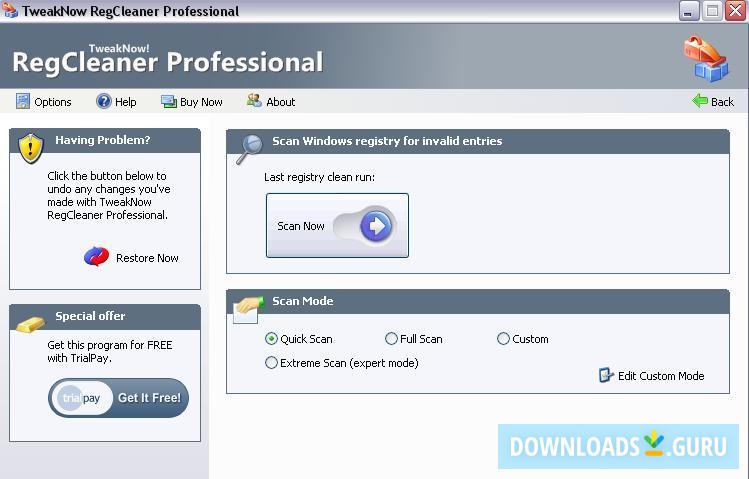Select Extreme Scan (expert mode) option
Viewport: 749px width, 479px height.
pos(271,362)
